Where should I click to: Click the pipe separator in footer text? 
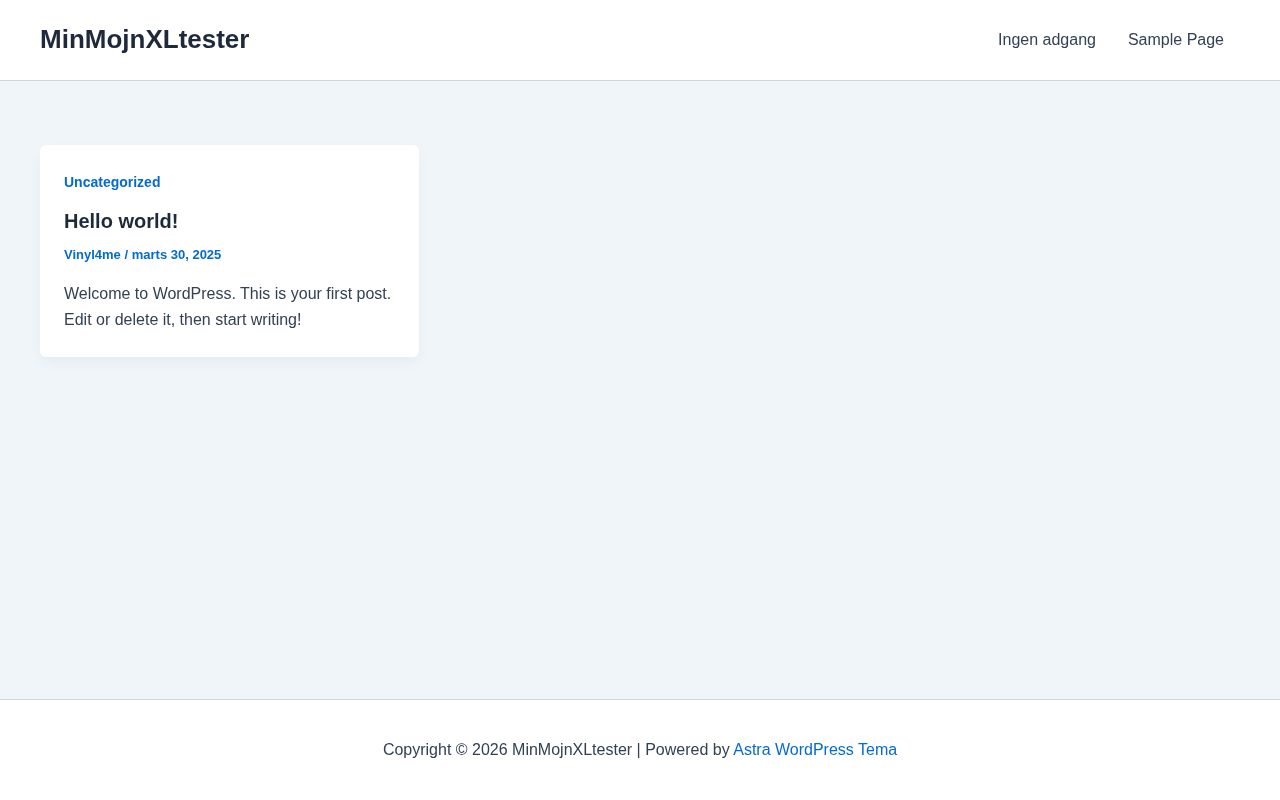638,750
